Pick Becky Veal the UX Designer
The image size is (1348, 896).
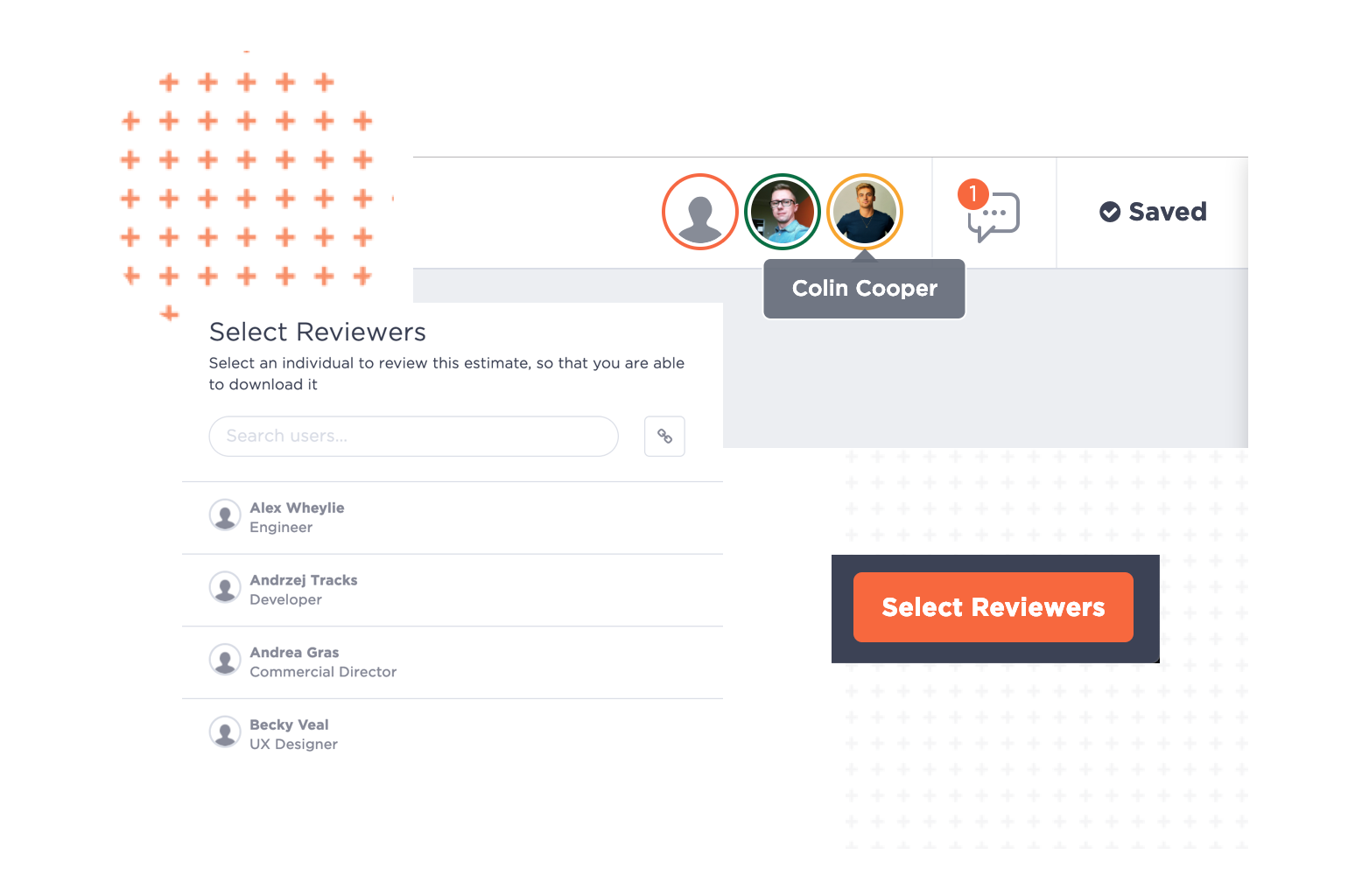click(453, 735)
